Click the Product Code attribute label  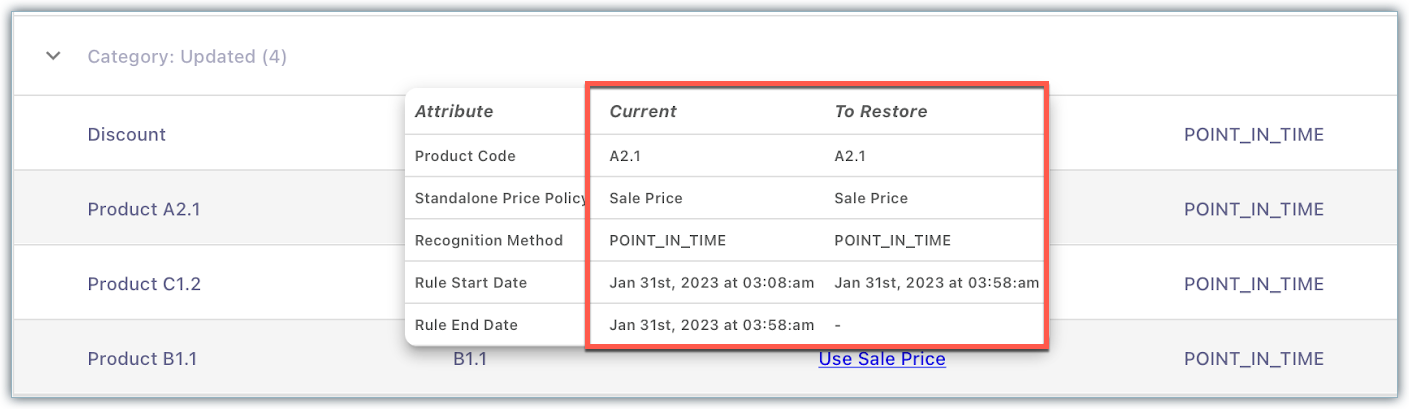465,156
